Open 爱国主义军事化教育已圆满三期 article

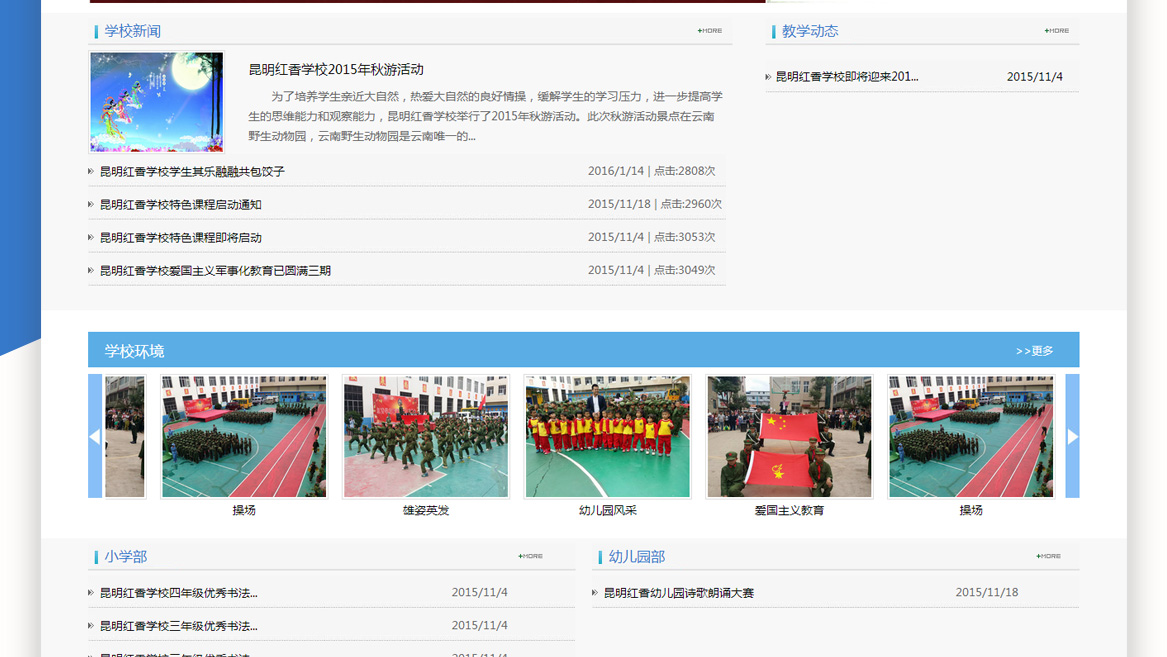tap(215, 271)
